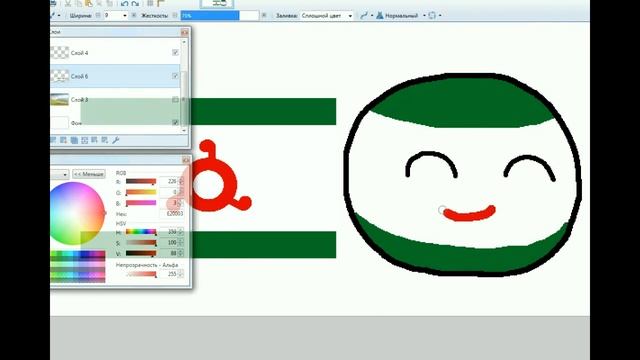The image size is (640, 360).
Task: Click the Duplicate Layer icon
Action: (74, 140)
